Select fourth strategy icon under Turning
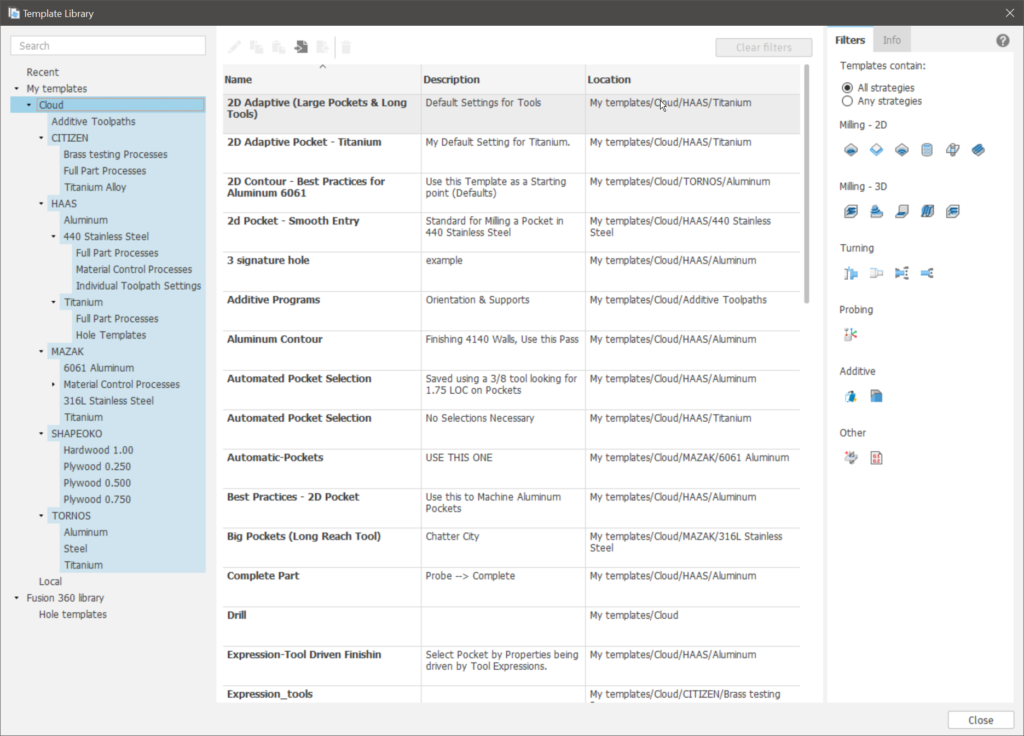This screenshot has width=1024, height=736. coord(927,273)
